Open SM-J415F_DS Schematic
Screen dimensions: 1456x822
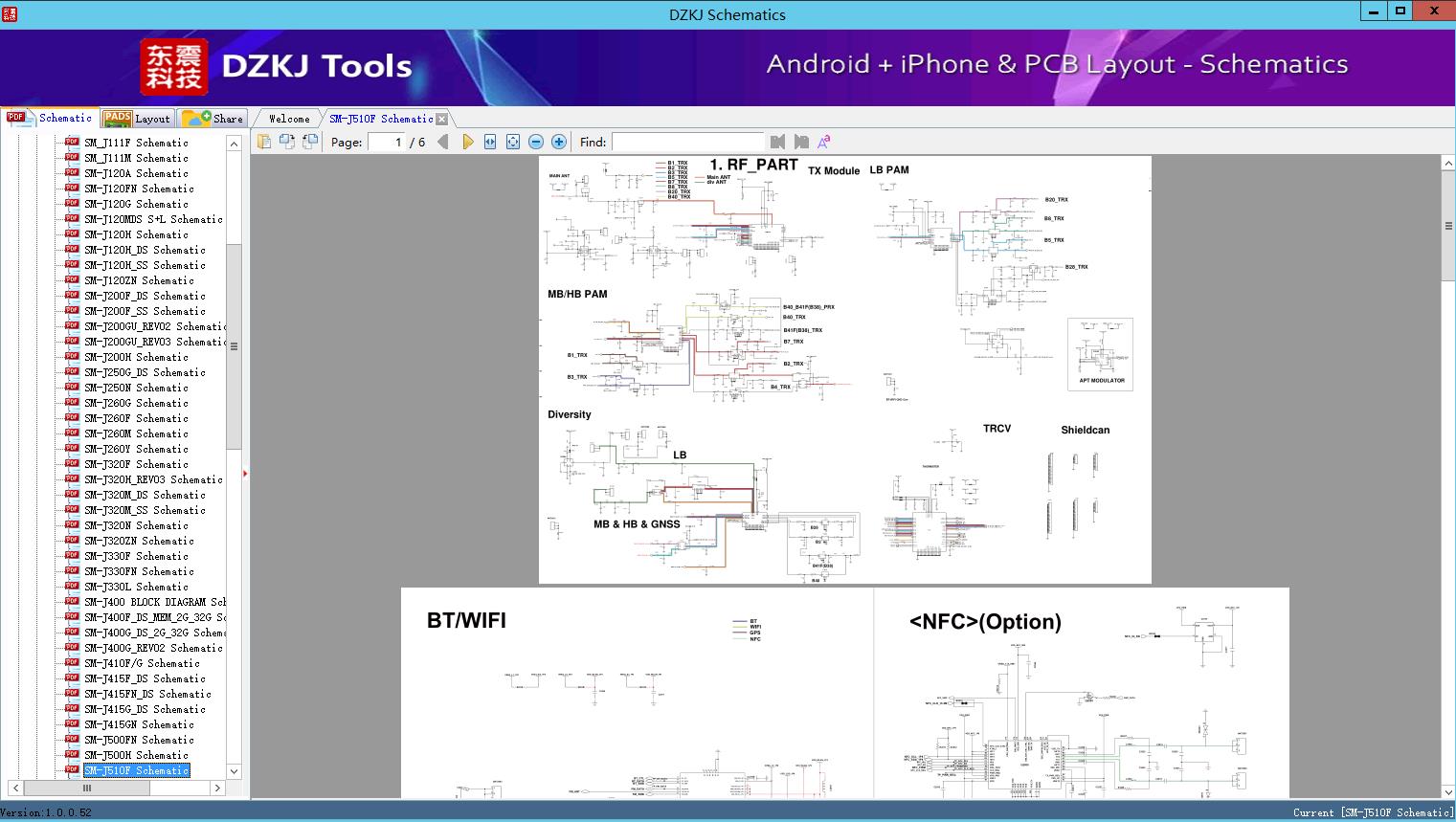[x=145, y=678]
